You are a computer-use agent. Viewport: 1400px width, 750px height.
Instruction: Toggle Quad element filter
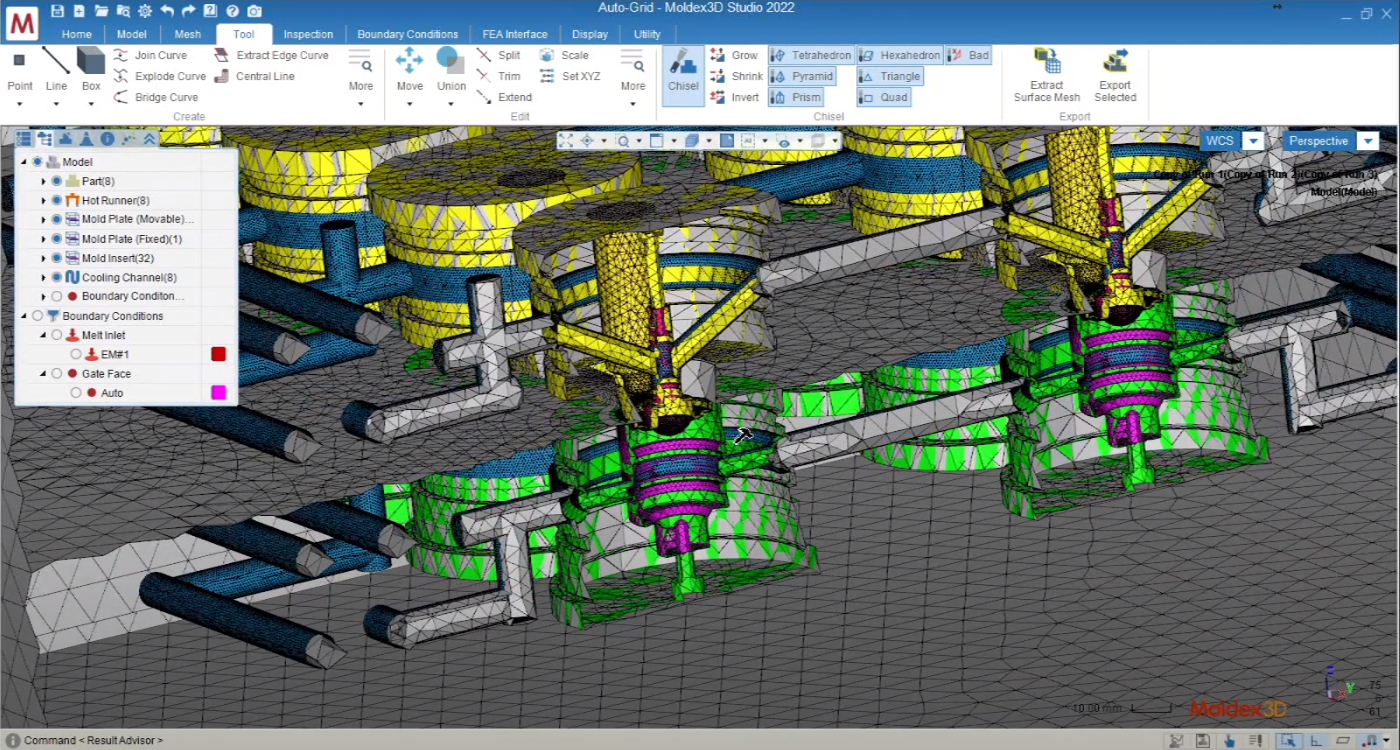point(884,98)
